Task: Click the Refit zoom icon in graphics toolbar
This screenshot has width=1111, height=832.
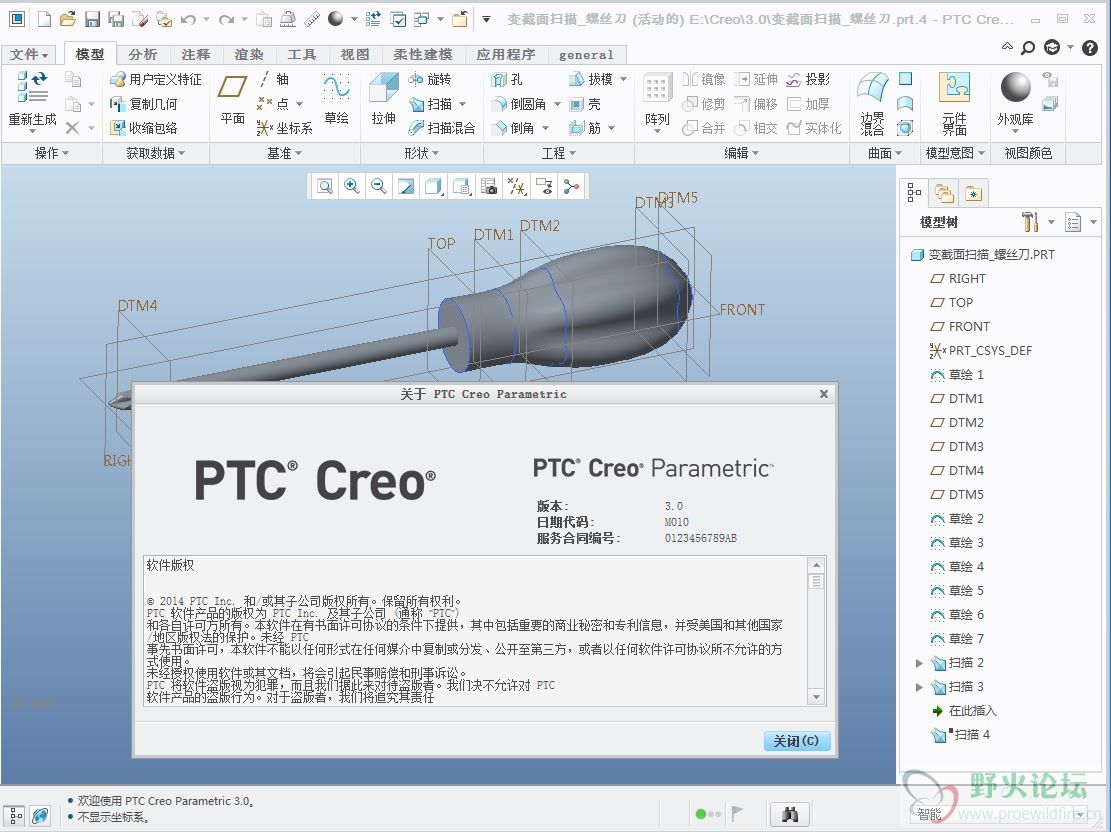Action: click(325, 186)
